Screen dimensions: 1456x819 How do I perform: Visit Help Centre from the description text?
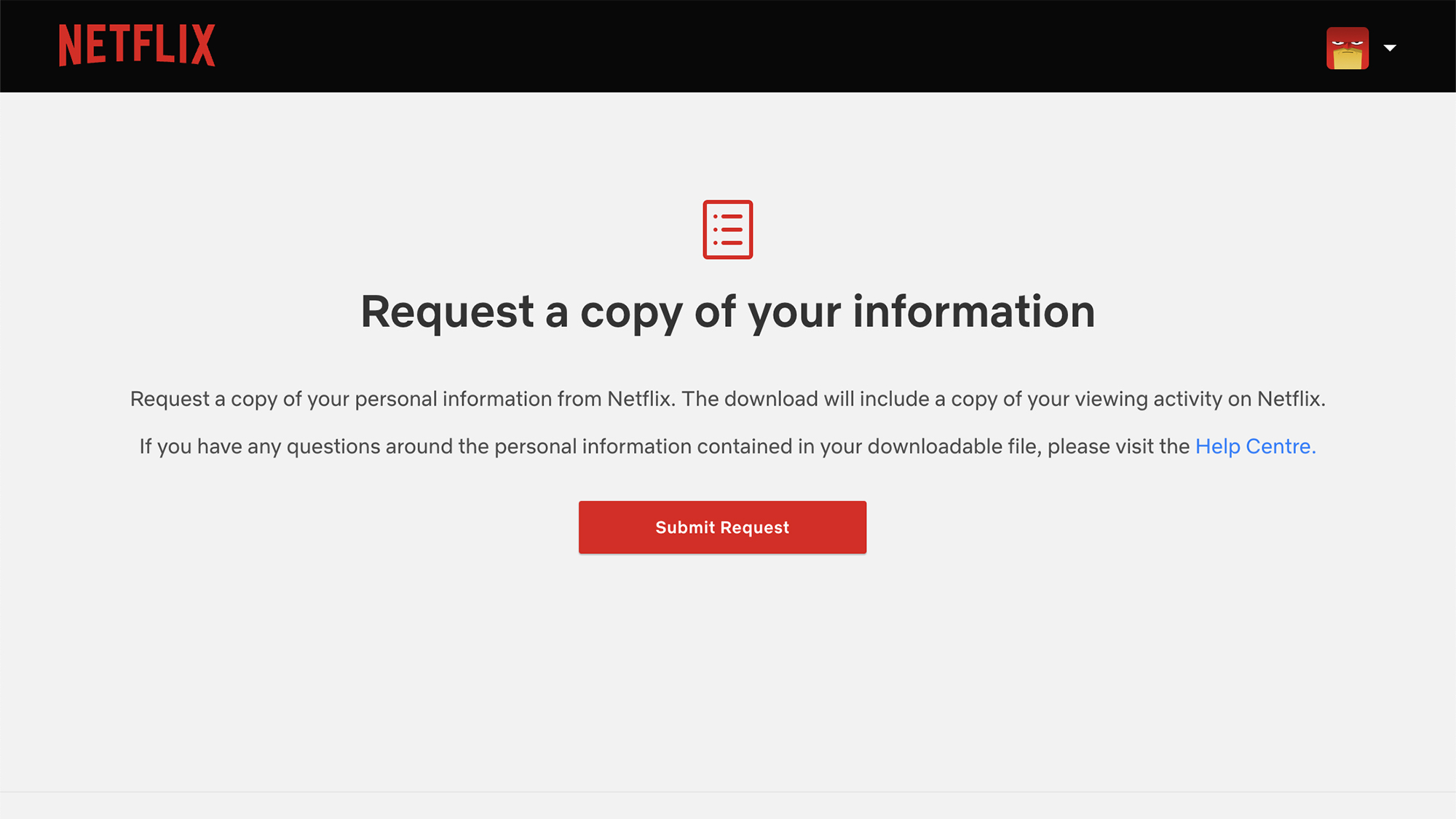click(1255, 446)
